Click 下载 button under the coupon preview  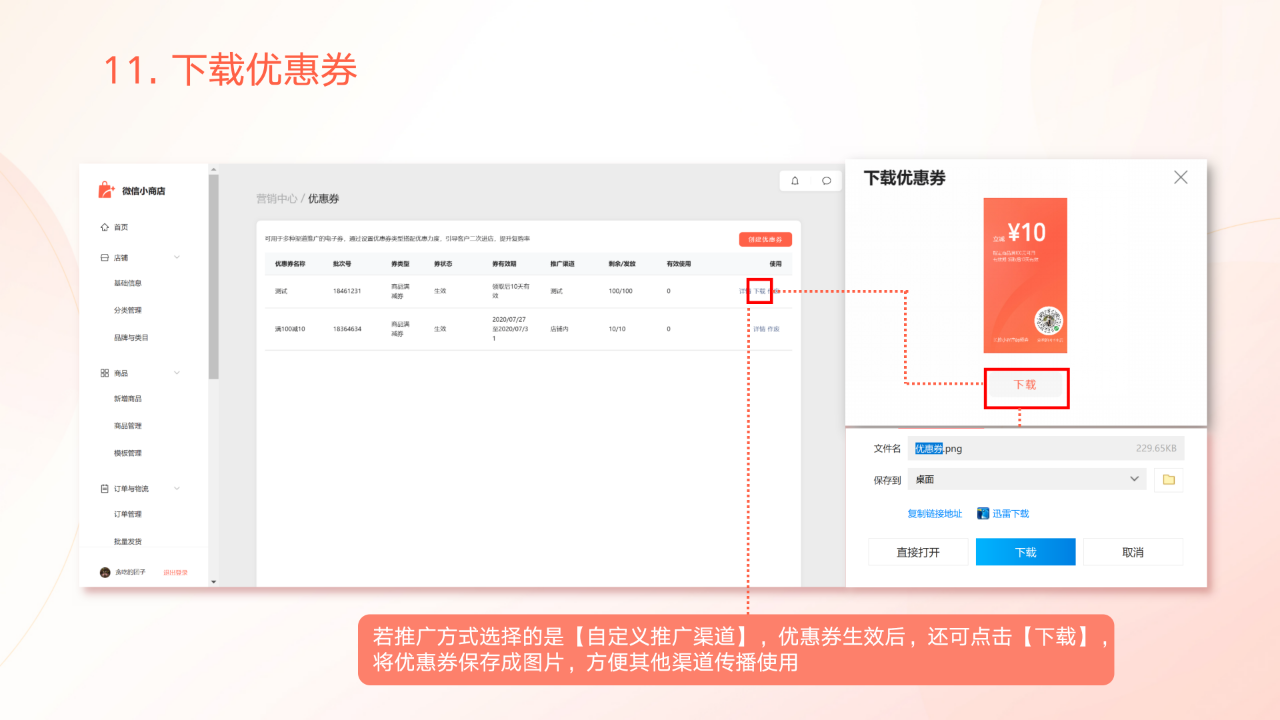[1025, 385]
